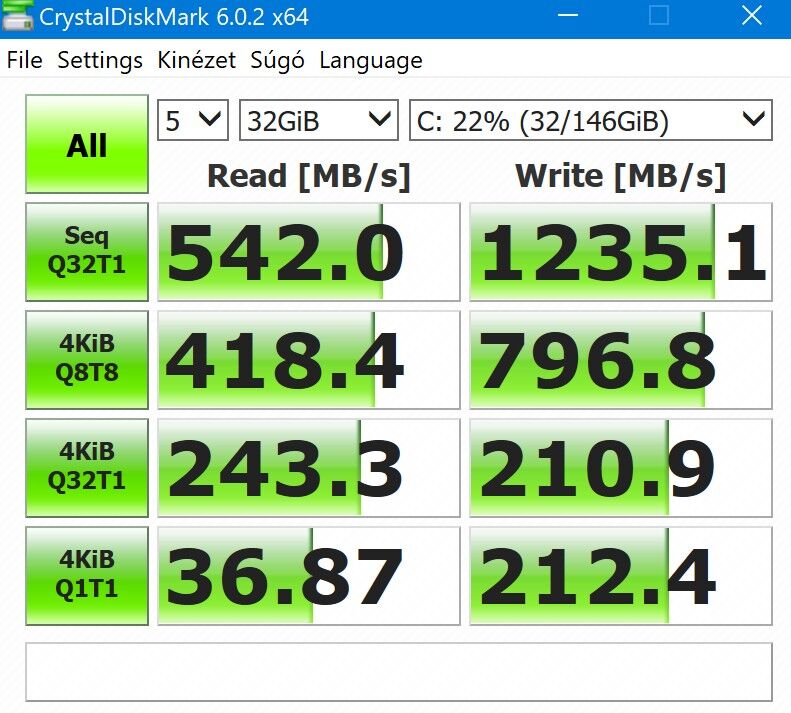The image size is (791, 713).
Task: Click the CrystalDiskMark app icon in title bar
Action: tap(17, 16)
